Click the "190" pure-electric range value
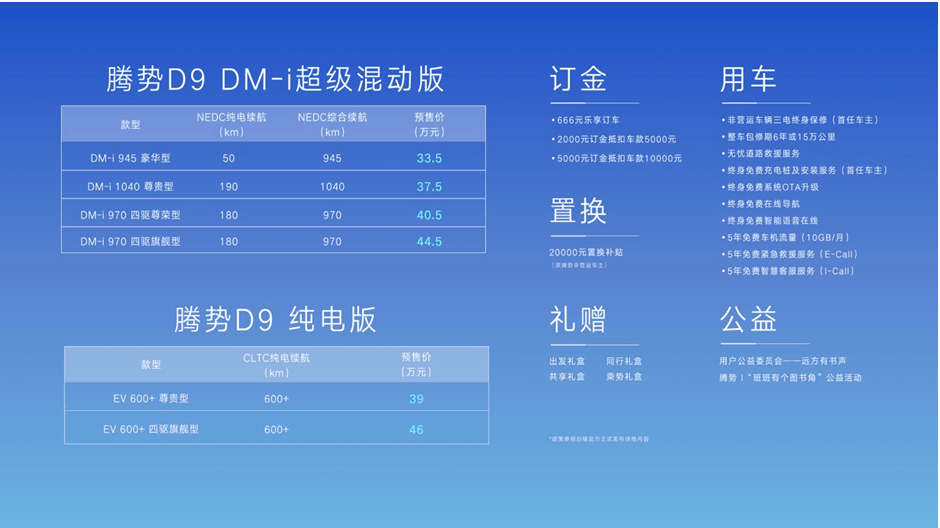Screen dimensions: 940x528 pos(228,186)
